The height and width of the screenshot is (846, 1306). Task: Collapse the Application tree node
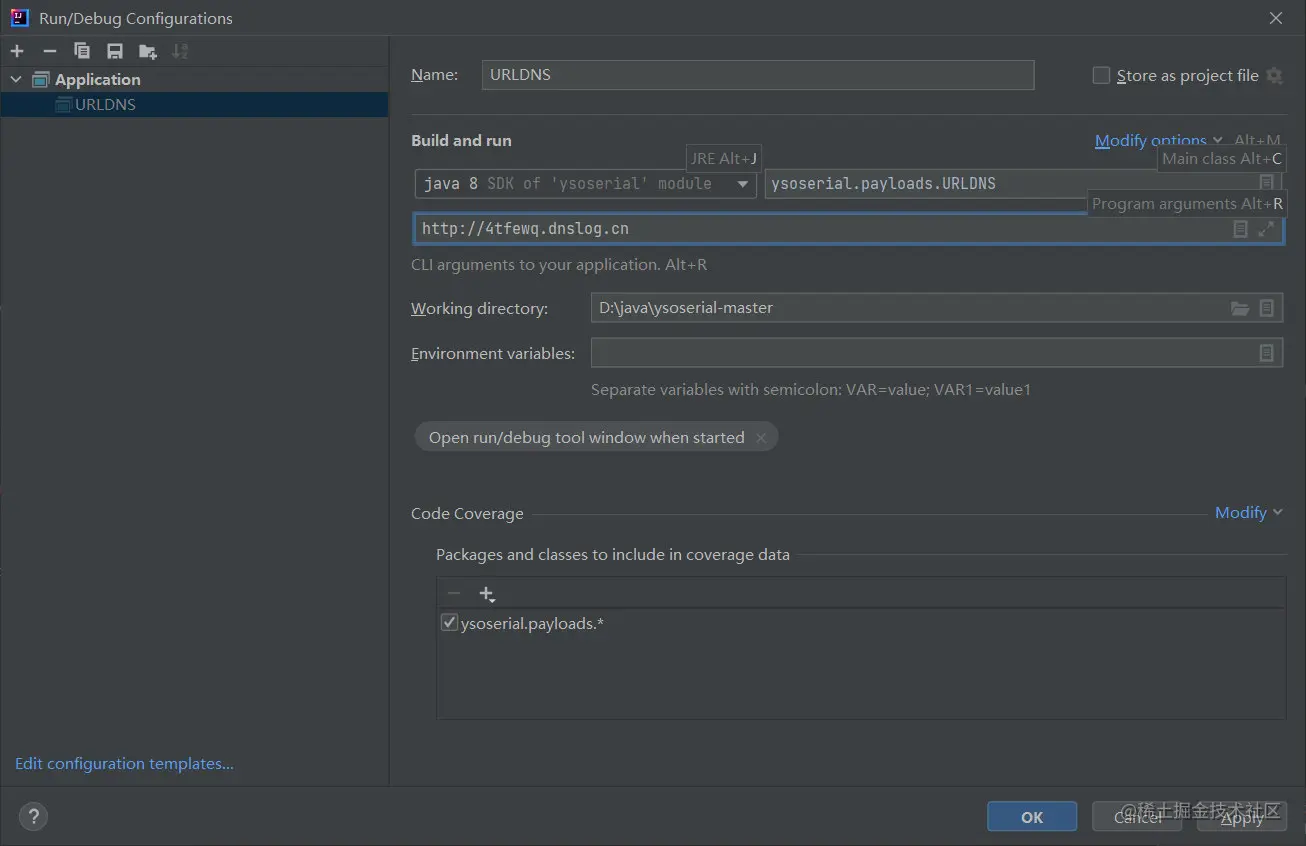[x=16, y=79]
